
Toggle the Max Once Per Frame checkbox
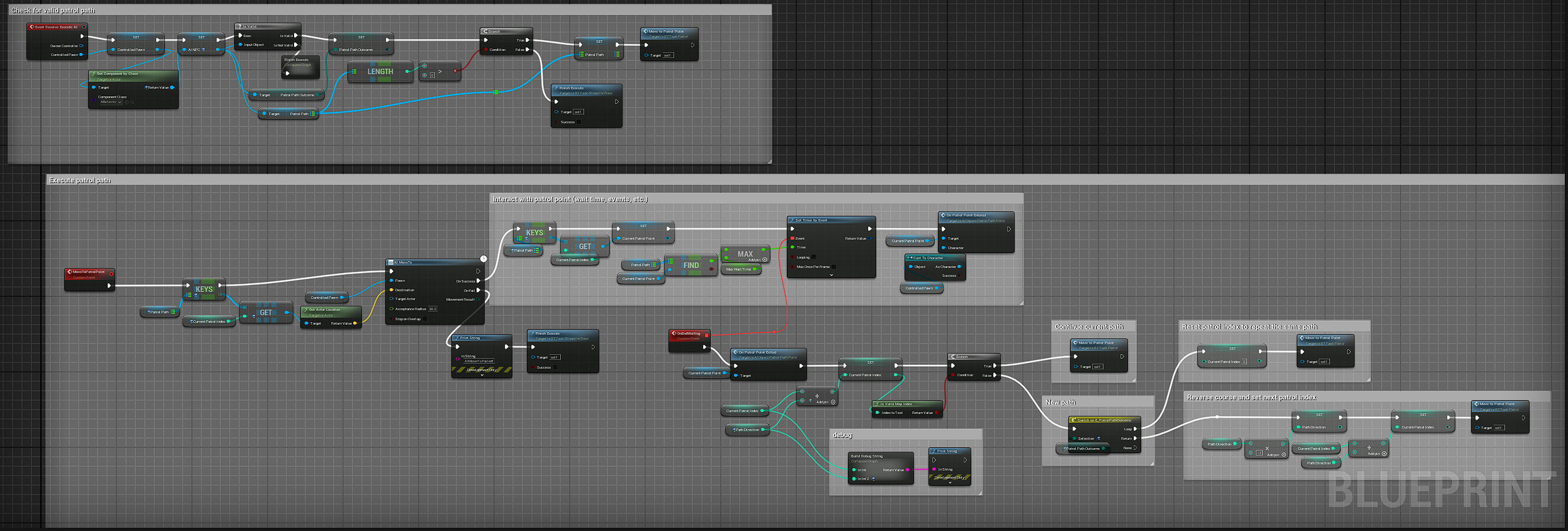(834, 267)
